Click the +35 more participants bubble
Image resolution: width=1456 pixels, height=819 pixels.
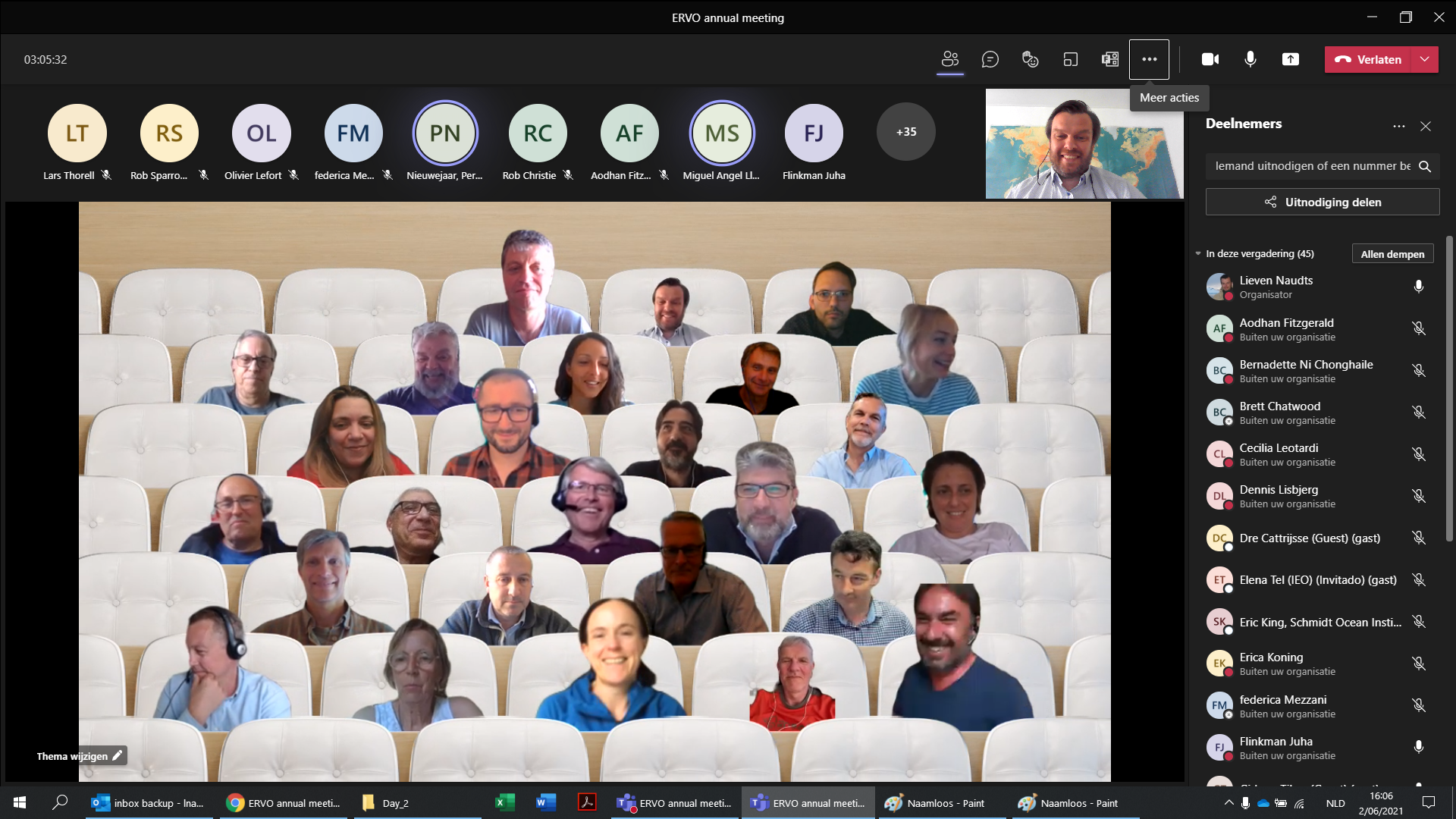tap(905, 132)
